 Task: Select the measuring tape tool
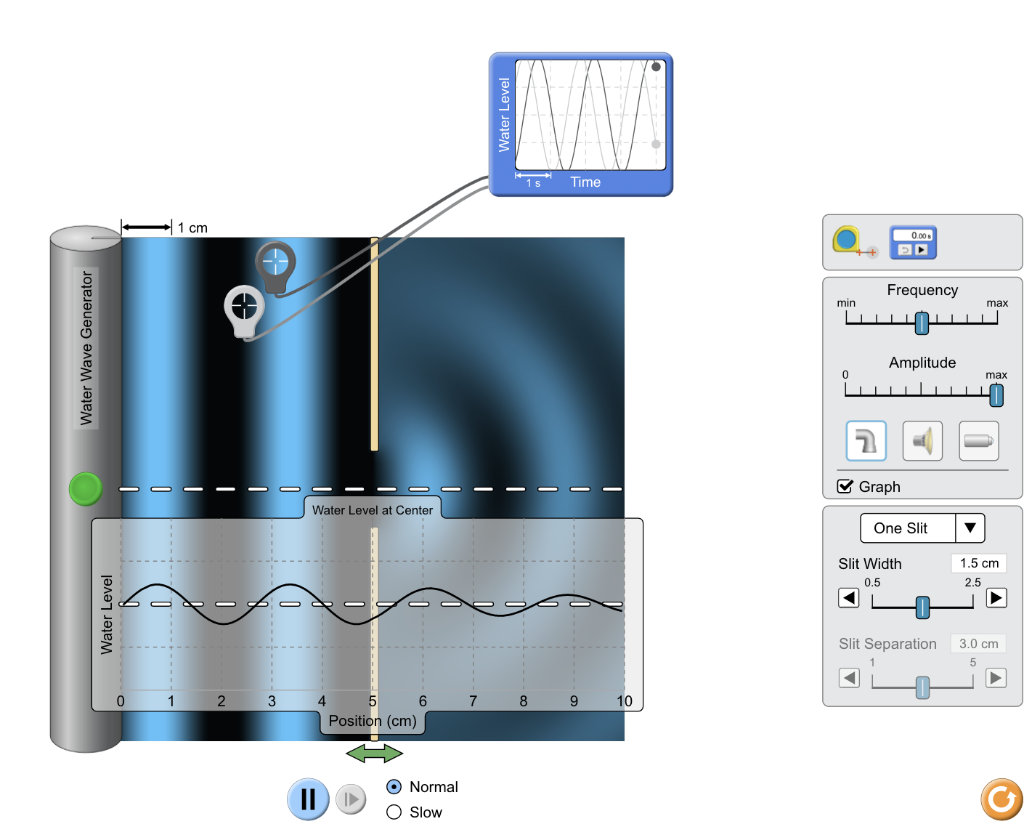click(848, 242)
